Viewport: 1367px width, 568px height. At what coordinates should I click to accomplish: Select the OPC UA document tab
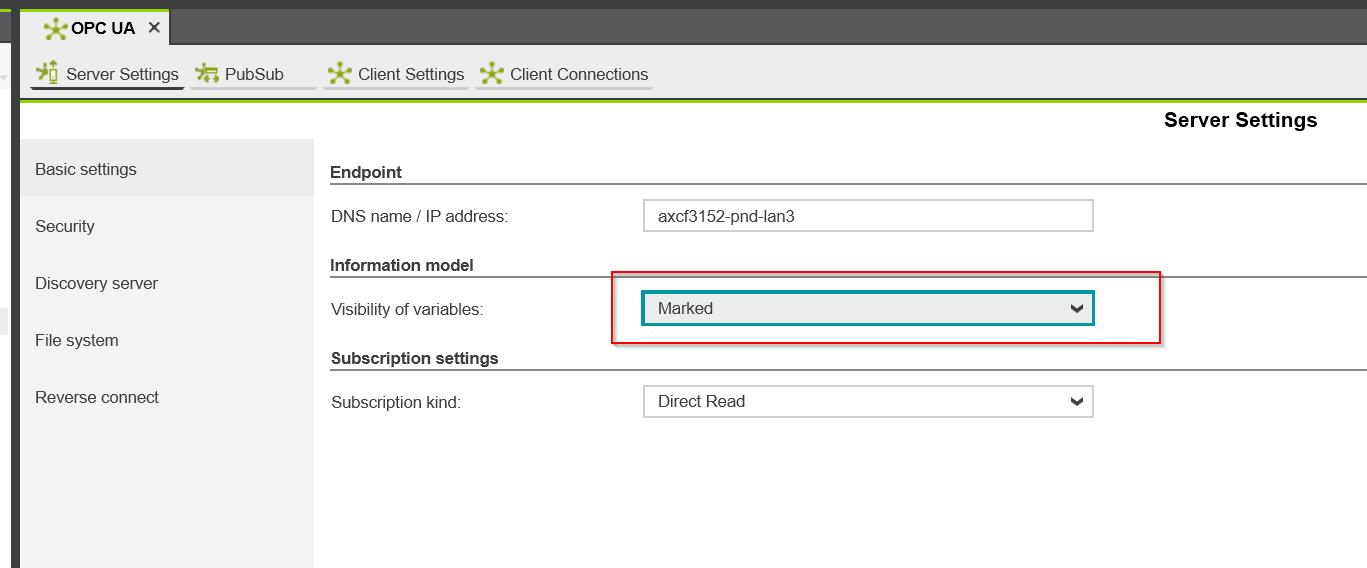(95, 27)
